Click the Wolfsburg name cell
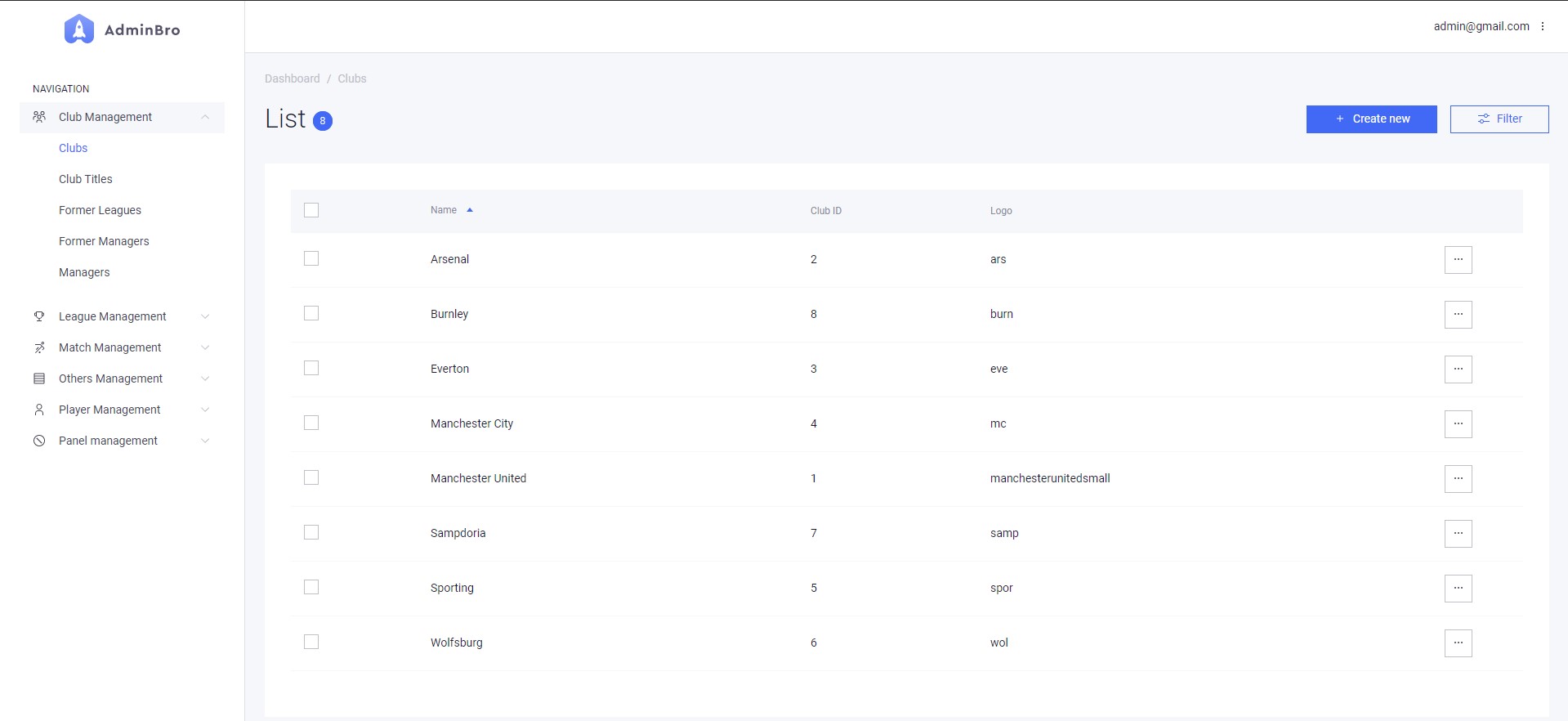This screenshot has width=1568, height=721. pyautogui.click(x=457, y=643)
